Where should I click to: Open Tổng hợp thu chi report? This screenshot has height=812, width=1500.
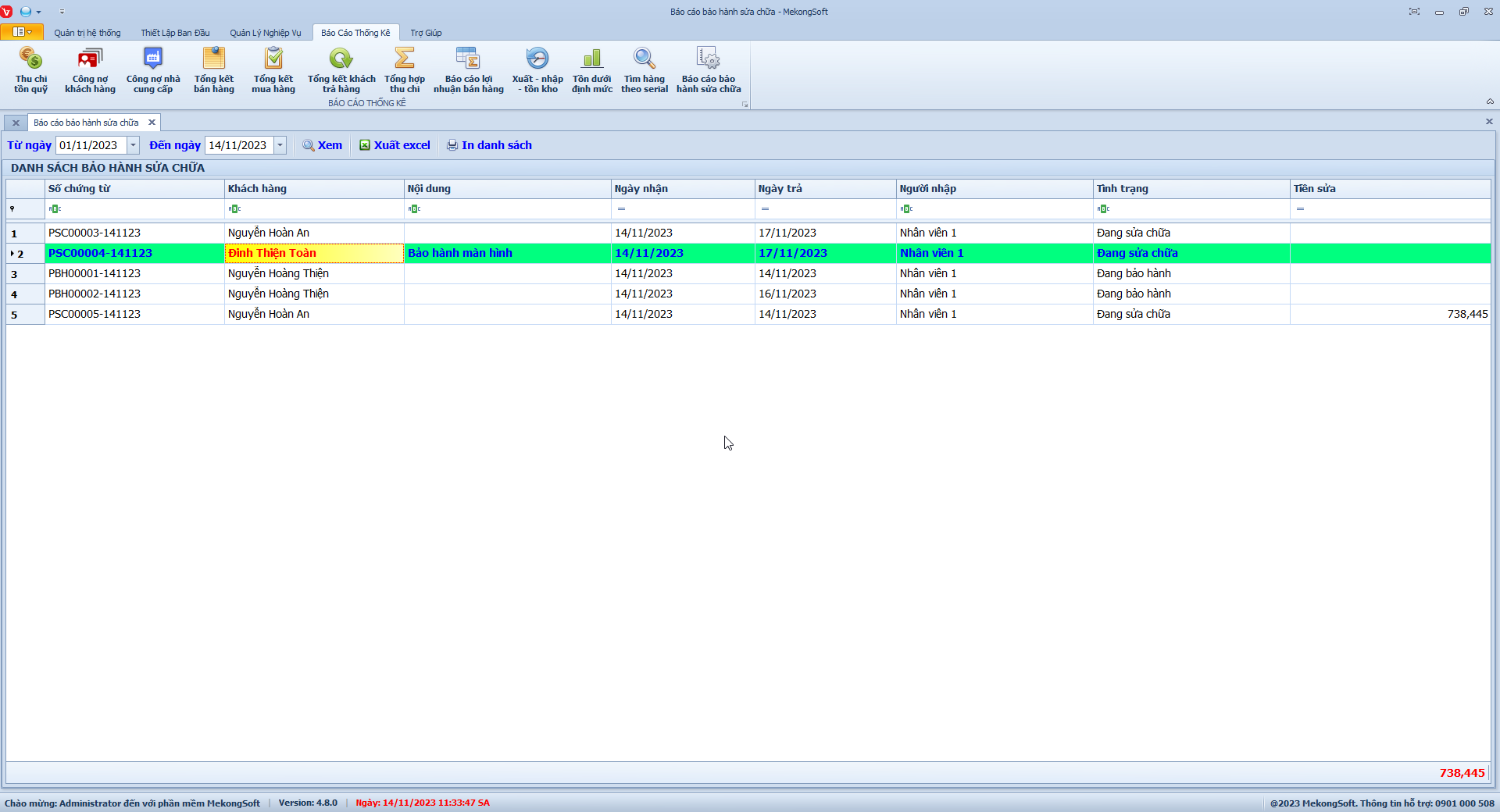(404, 69)
